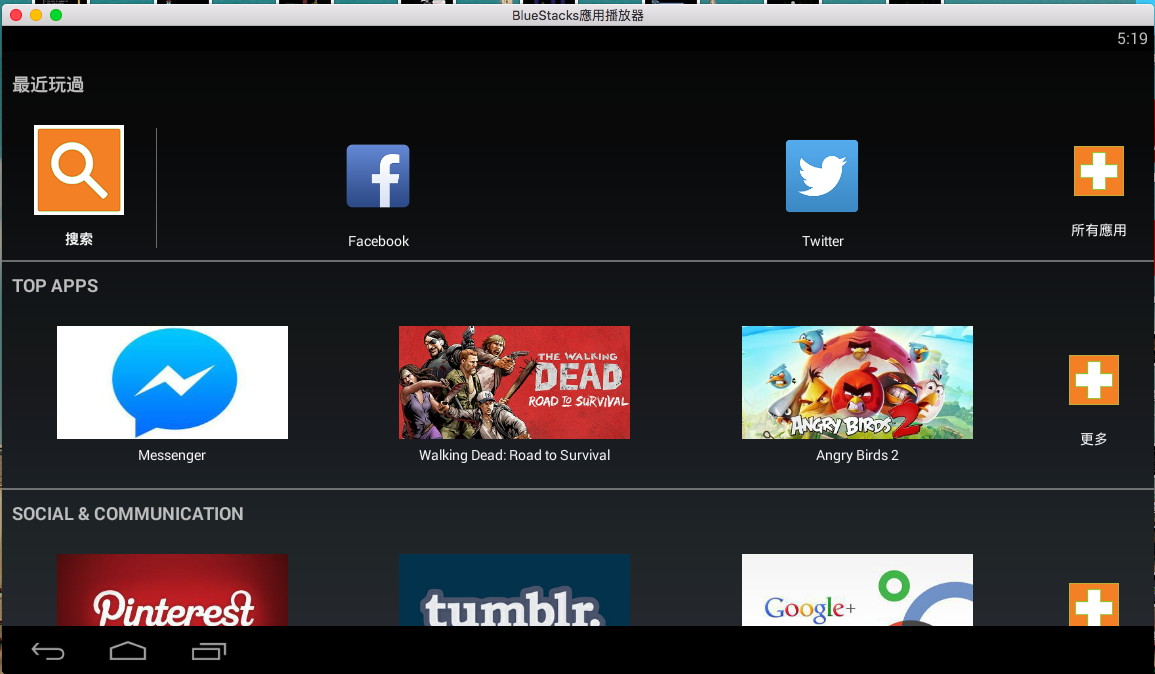Open the 所有應用 plus icon

pos(1098,171)
